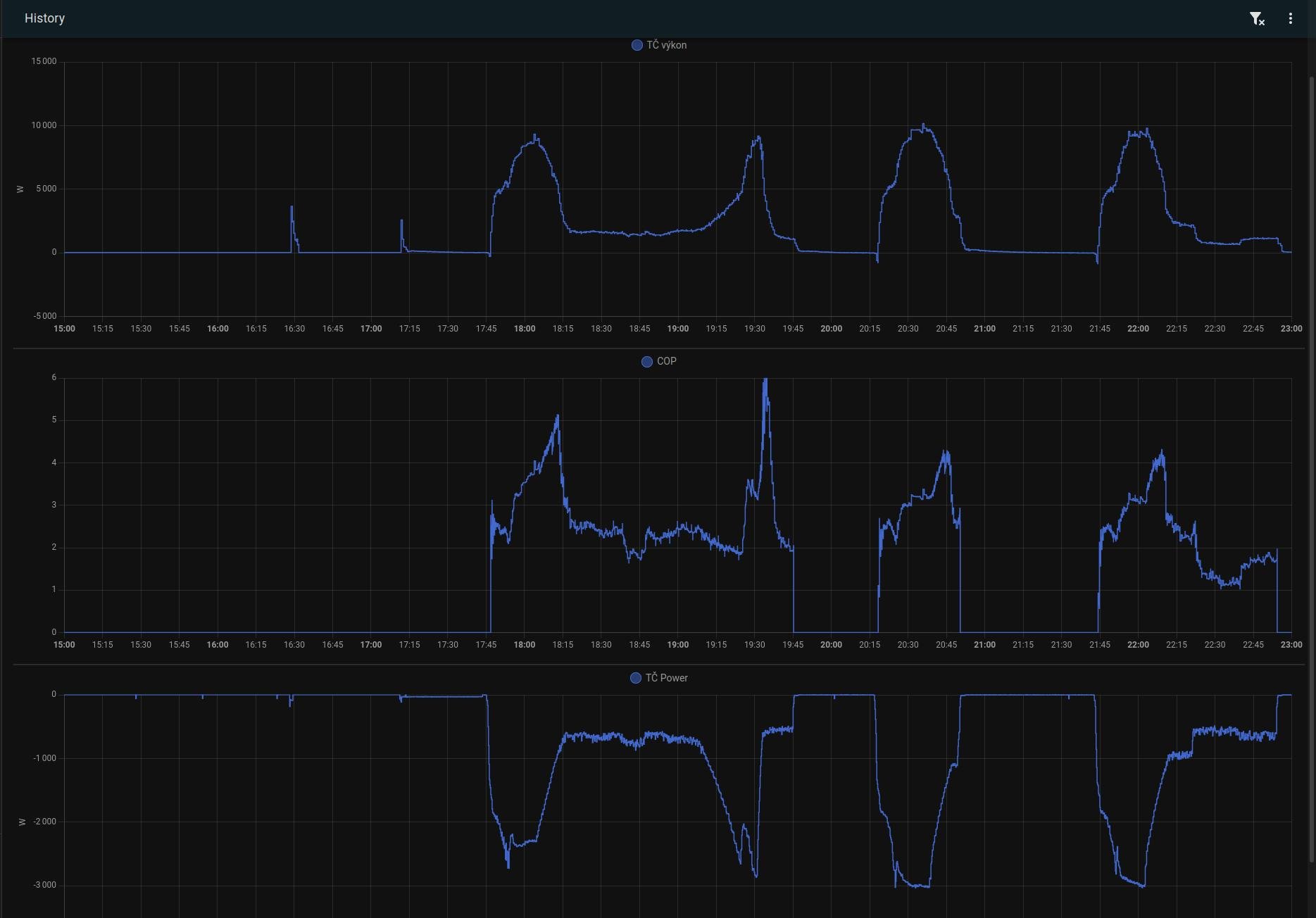
Task: Click the 20:00 label on COP time axis
Action: click(831, 645)
